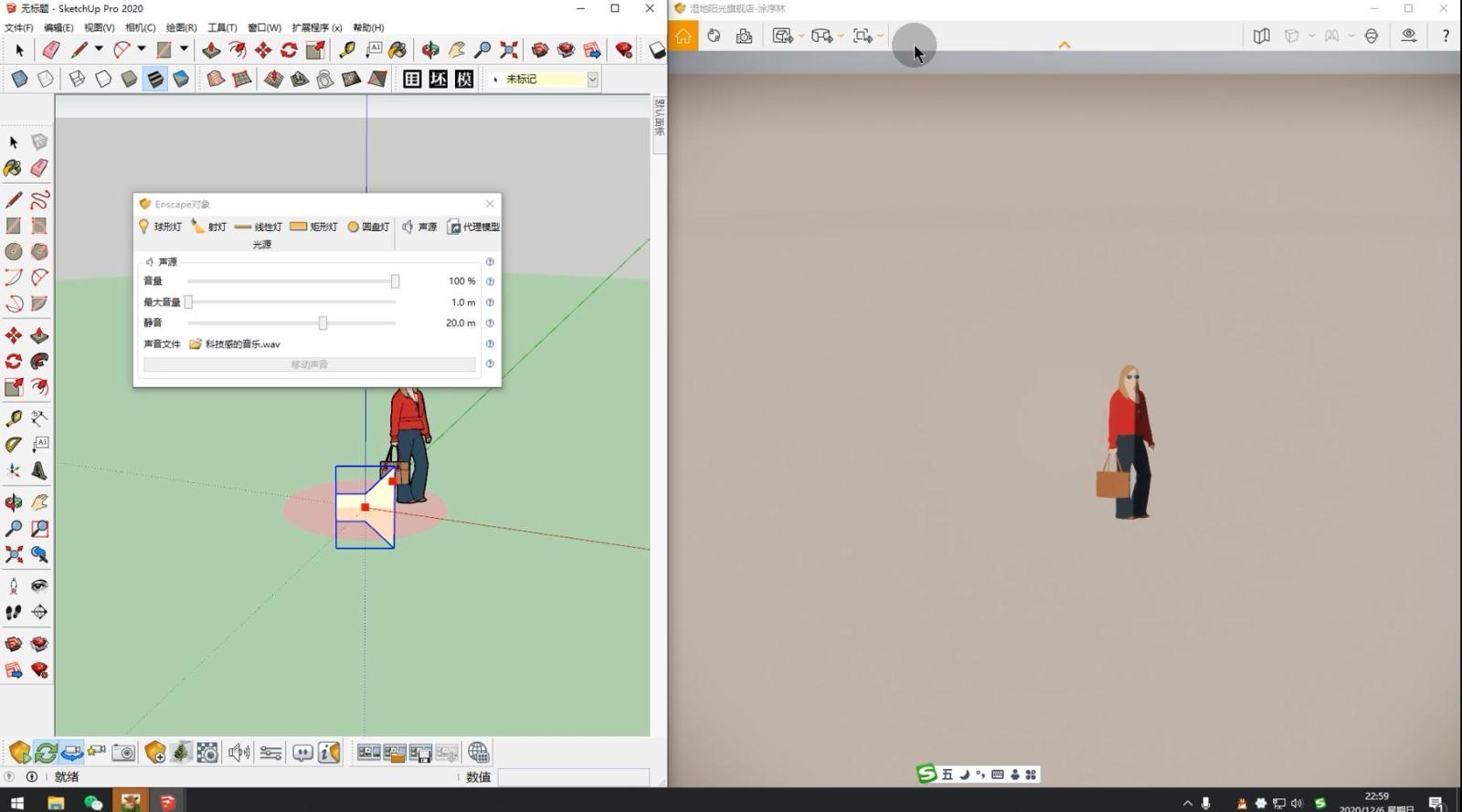Open Enscape help question mark

click(1445, 37)
